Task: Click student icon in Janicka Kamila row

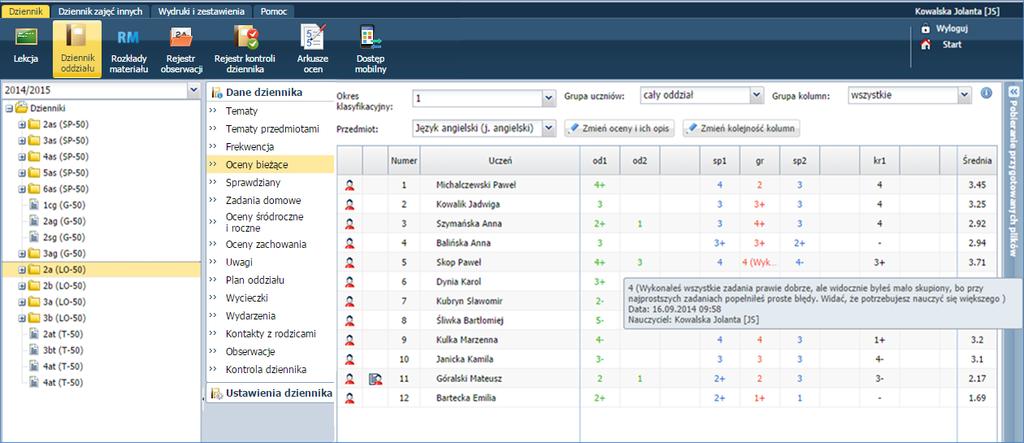Action: point(349,359)
